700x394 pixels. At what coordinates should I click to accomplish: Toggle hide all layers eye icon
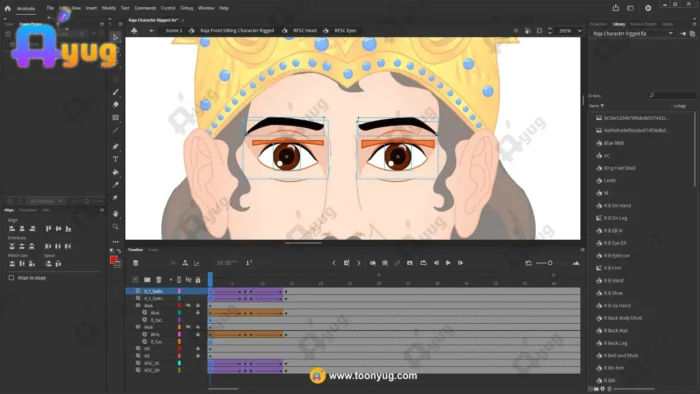coord(188,280)
